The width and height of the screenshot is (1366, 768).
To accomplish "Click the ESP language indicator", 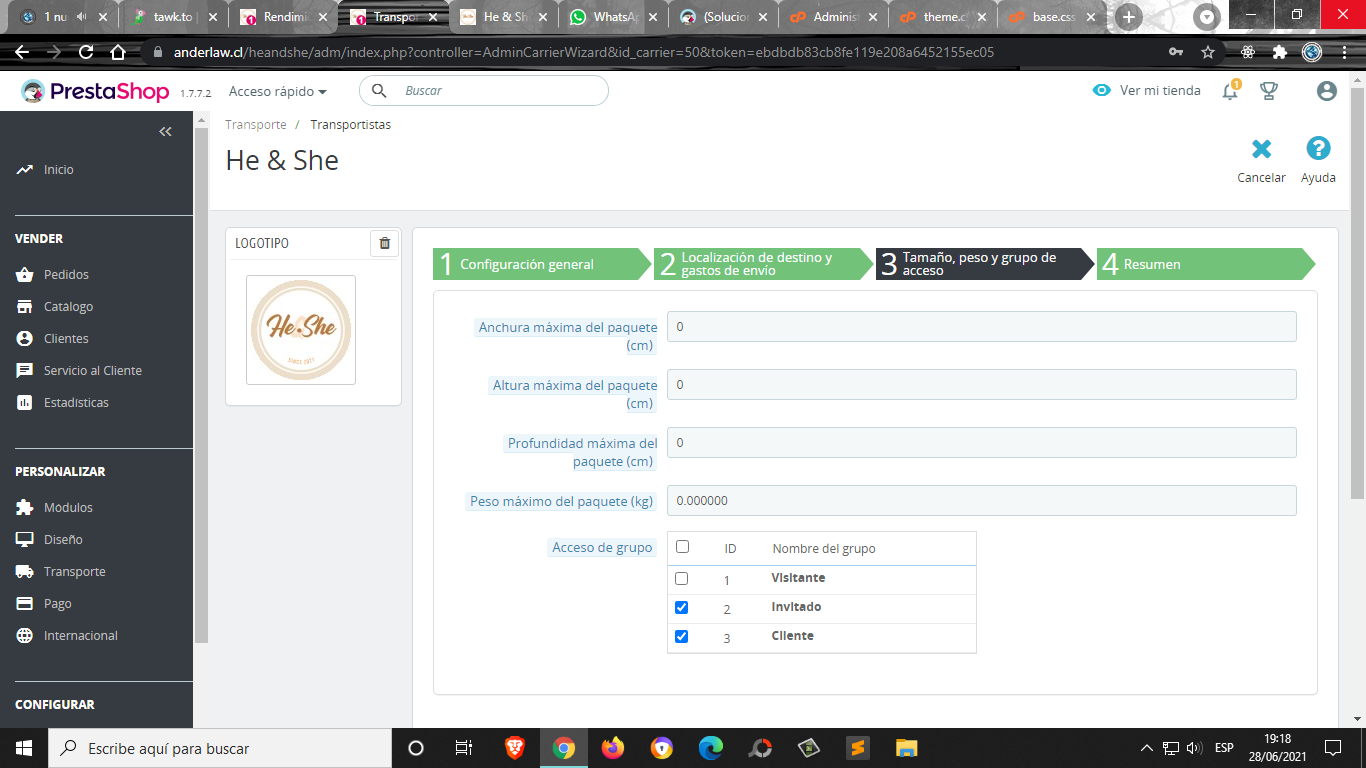I will [x=1224, y=748].
